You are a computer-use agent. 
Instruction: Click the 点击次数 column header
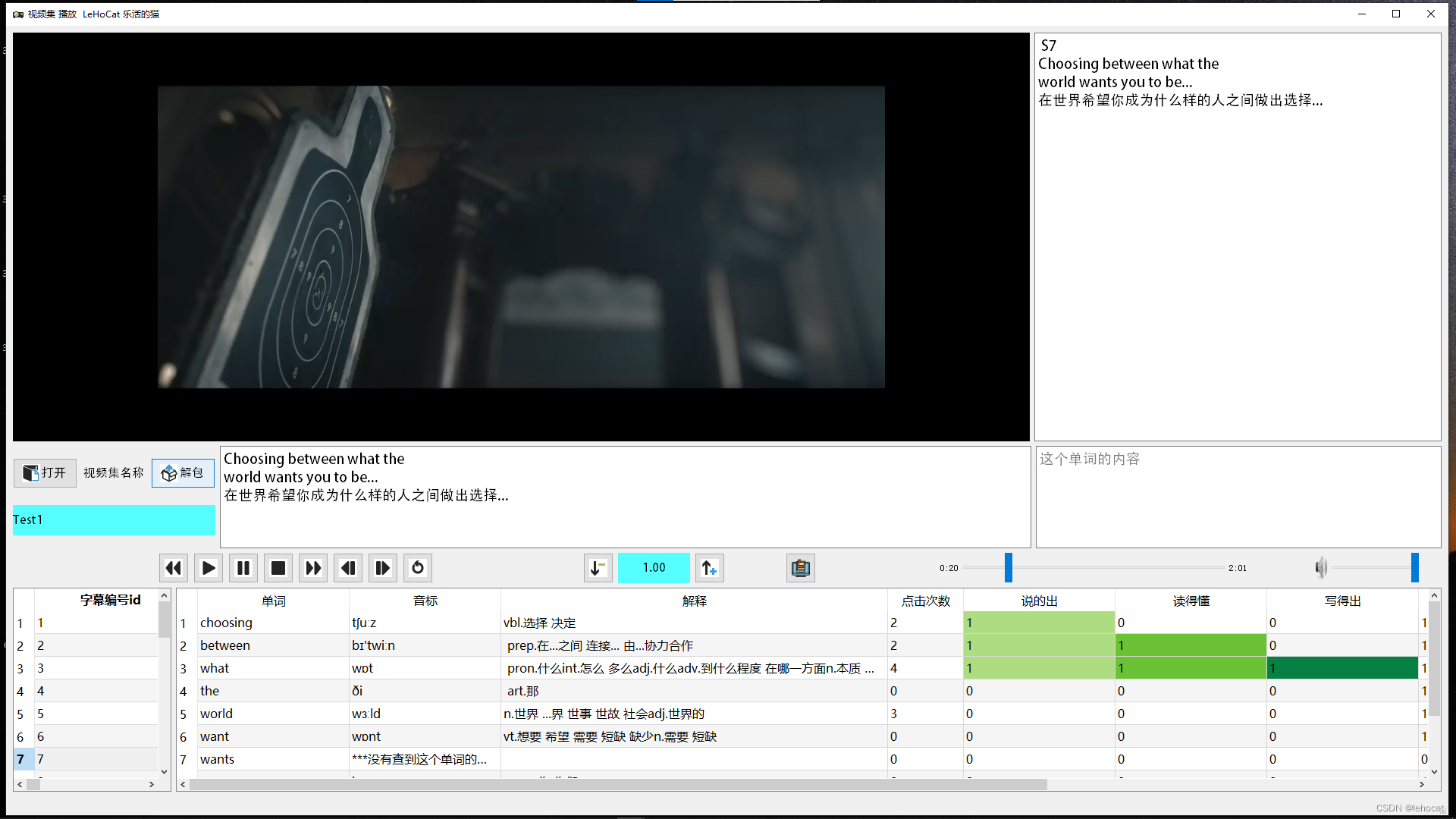tap(925, 601)
